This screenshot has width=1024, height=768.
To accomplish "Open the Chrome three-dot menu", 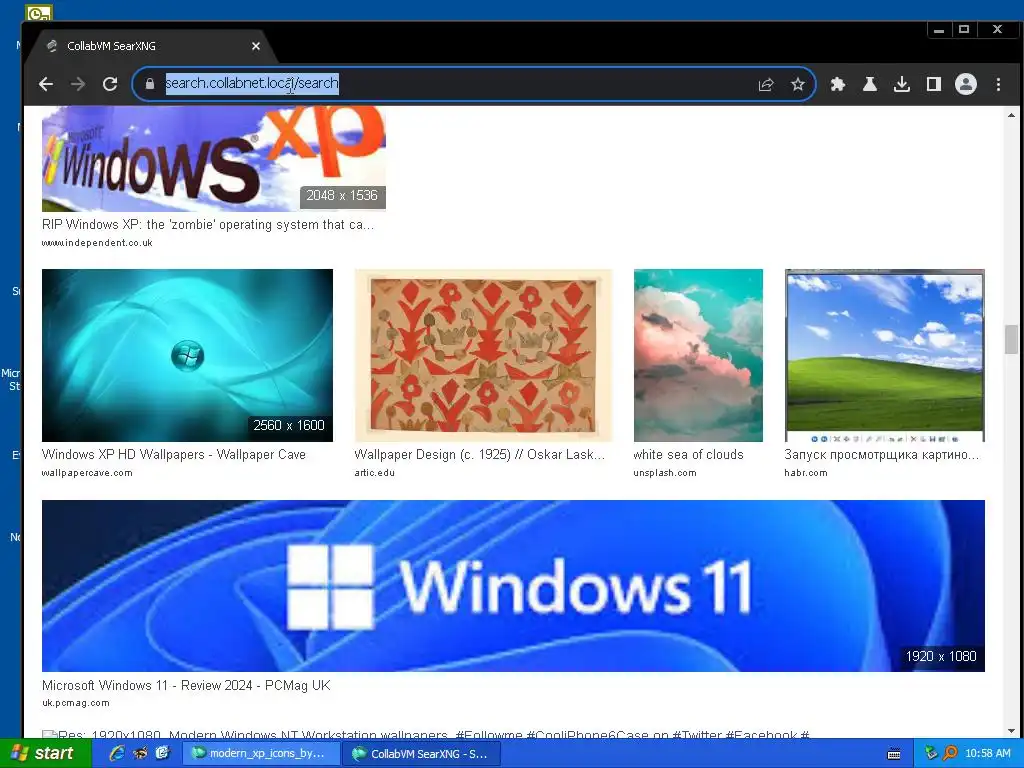I will click(x=998, y=84).
